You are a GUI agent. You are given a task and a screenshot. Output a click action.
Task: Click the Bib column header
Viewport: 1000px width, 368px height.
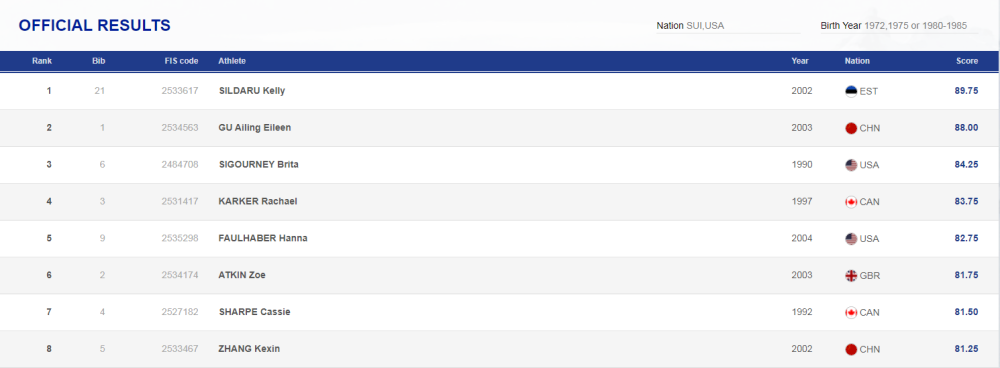pyautogui.click(x=98, y=61)
